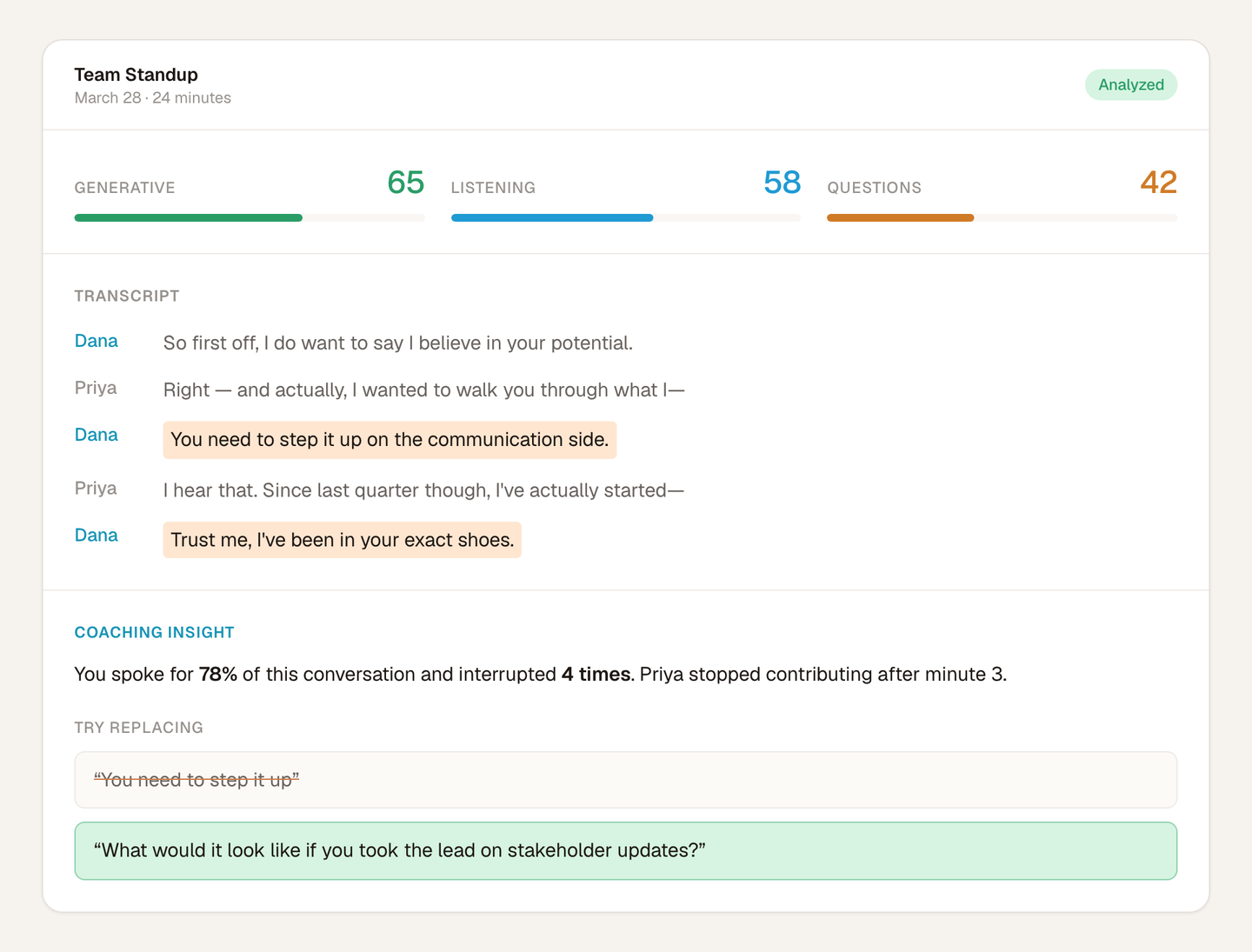Click Dana's name beside 'So first off'
This screenshot has height=952, width=1252.
97,341
